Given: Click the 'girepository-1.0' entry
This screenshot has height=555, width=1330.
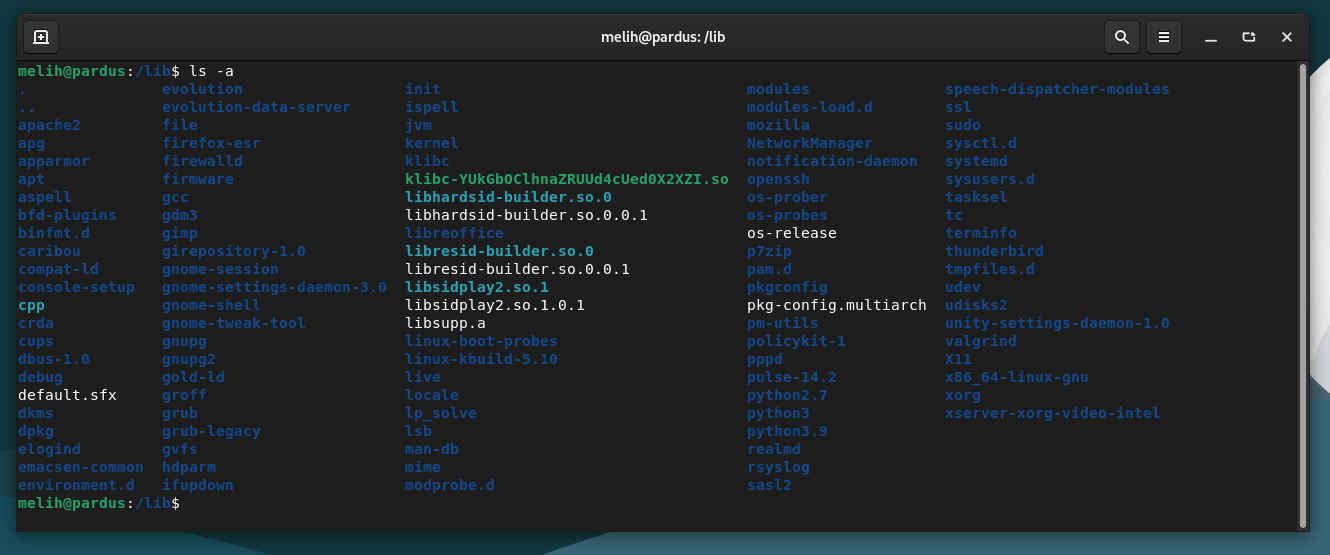Looking at the screenshot, I should [x=234, y=251].
